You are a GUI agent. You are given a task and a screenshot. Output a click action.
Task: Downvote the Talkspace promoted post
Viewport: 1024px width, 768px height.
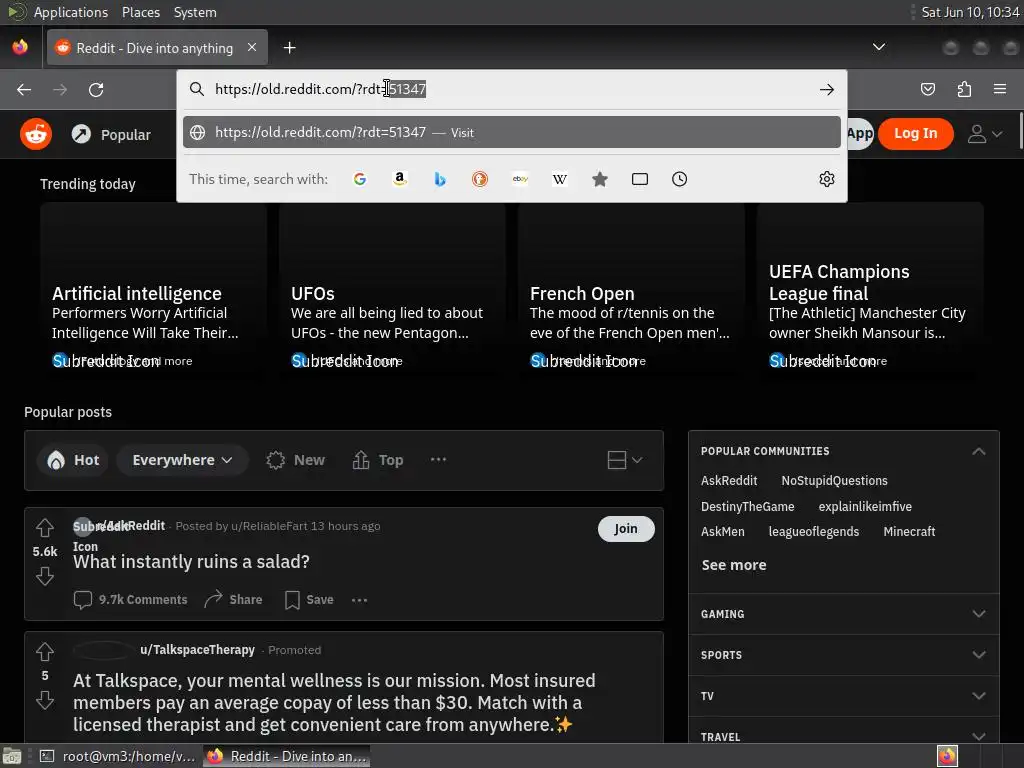pos(45,700)
